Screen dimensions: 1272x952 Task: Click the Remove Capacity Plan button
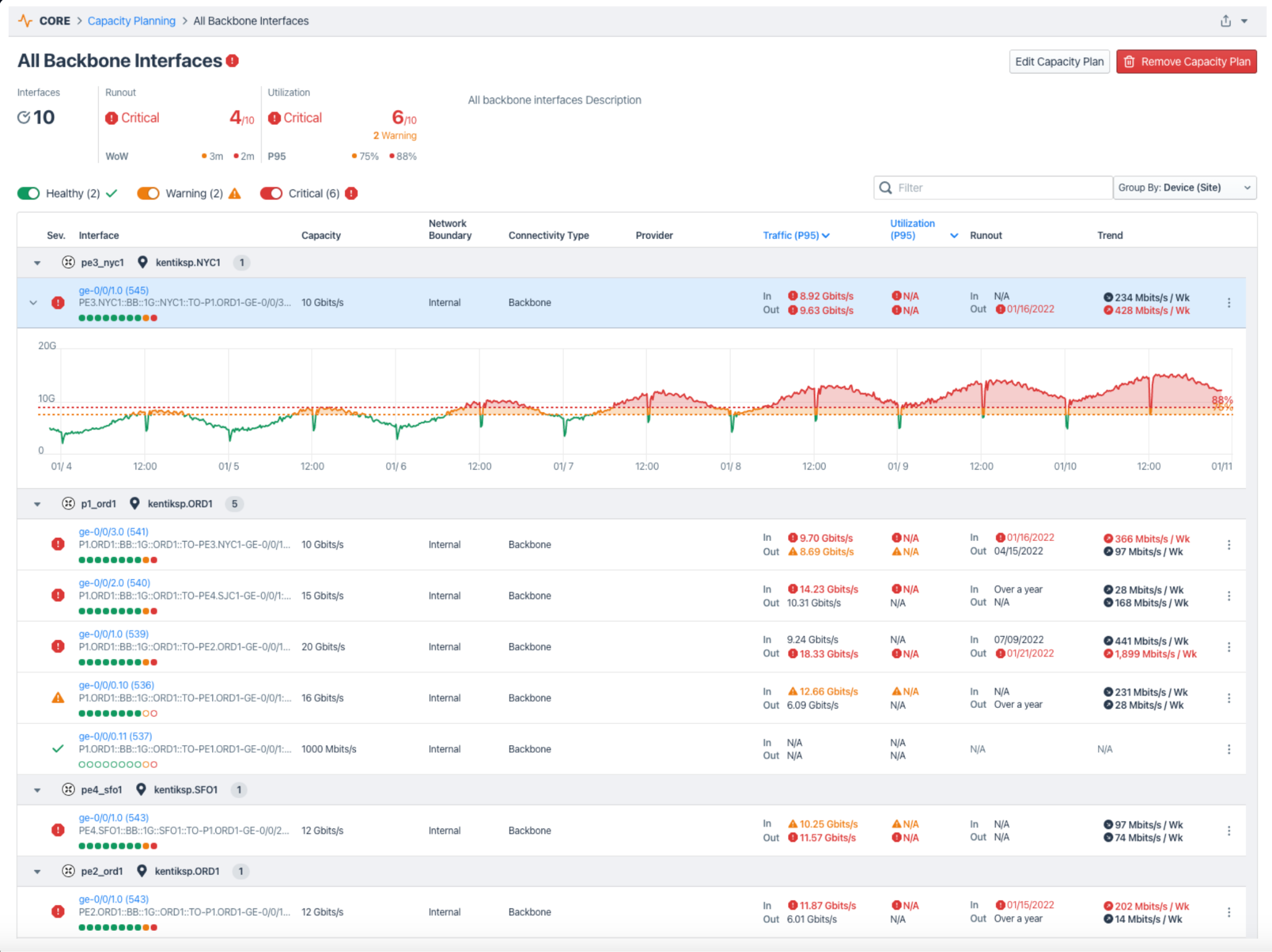[1186, 61]
